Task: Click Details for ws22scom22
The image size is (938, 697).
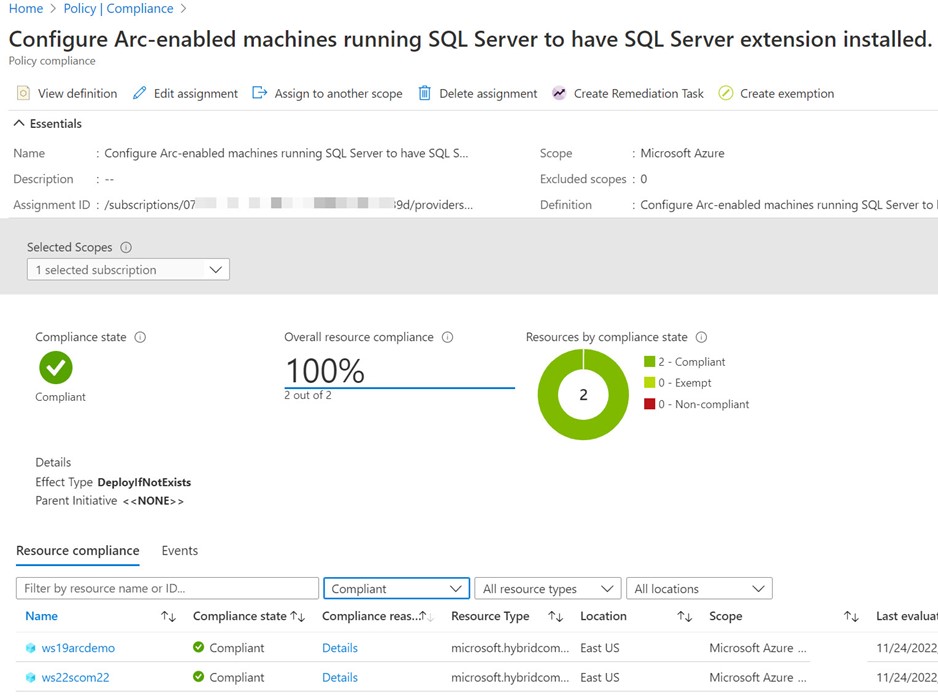Action: [339, 677]
